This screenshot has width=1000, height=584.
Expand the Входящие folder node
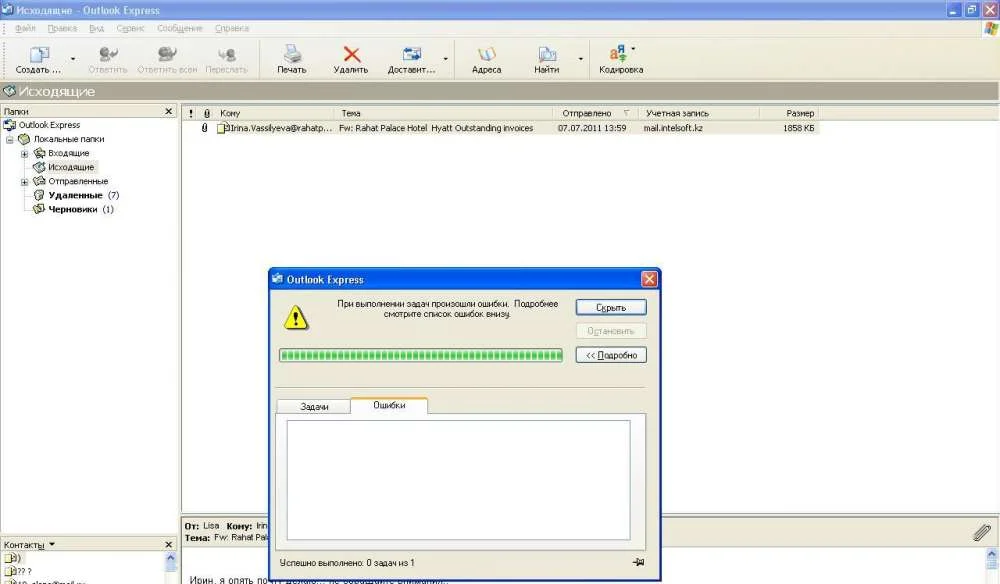coord(24,154)
